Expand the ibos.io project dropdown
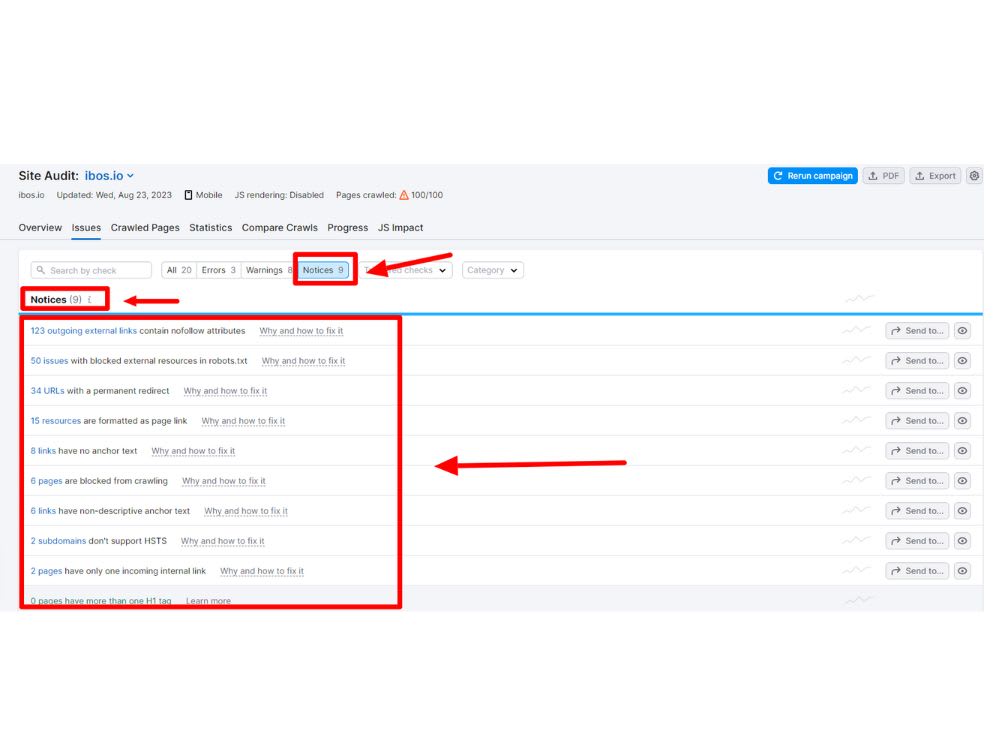This screenshot has width=1000, height=750. (x=109, y=176)
